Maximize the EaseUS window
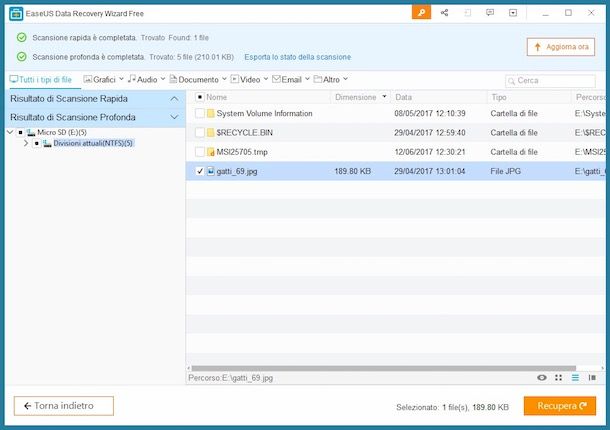The height and width of the screenshot is (430, 610). pyautogui.click(x=568, y=13)
